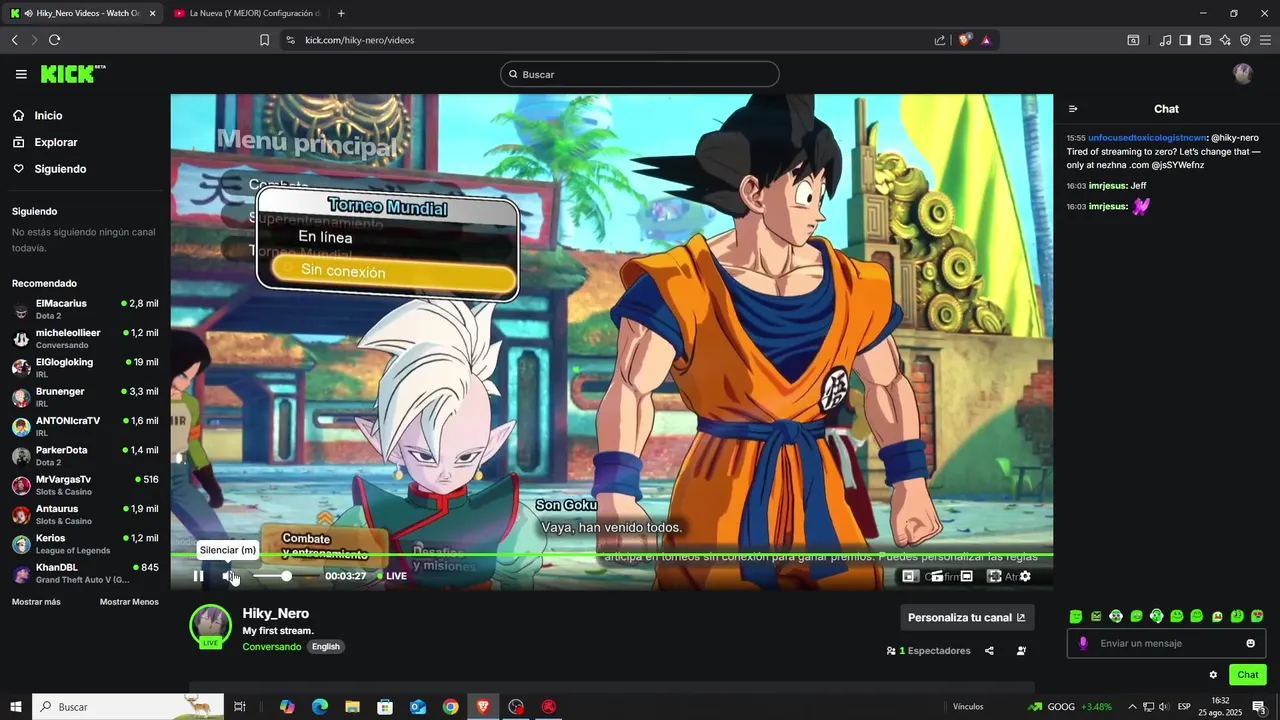Viewport: 1280px width, 720px height.
Task: View the 1 Espectadores count
Action: pos(928,651)
